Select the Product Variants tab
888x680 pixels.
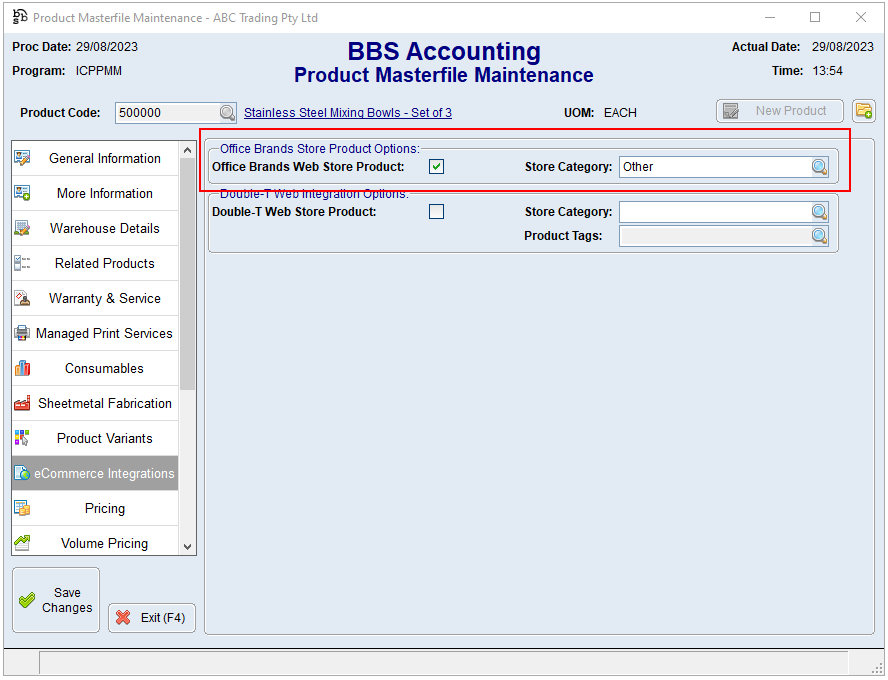tap(104, 438)
